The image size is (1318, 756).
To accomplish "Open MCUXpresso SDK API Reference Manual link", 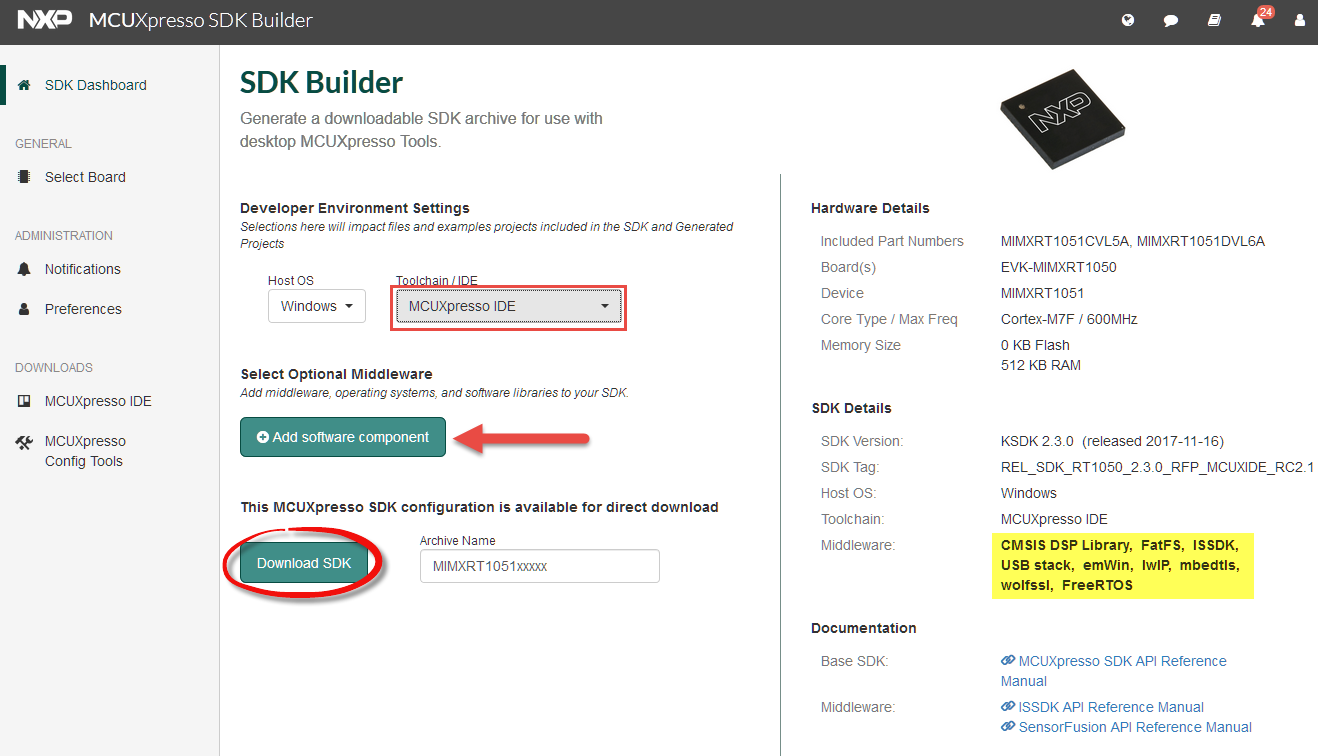I will [x=1122, y=661].
